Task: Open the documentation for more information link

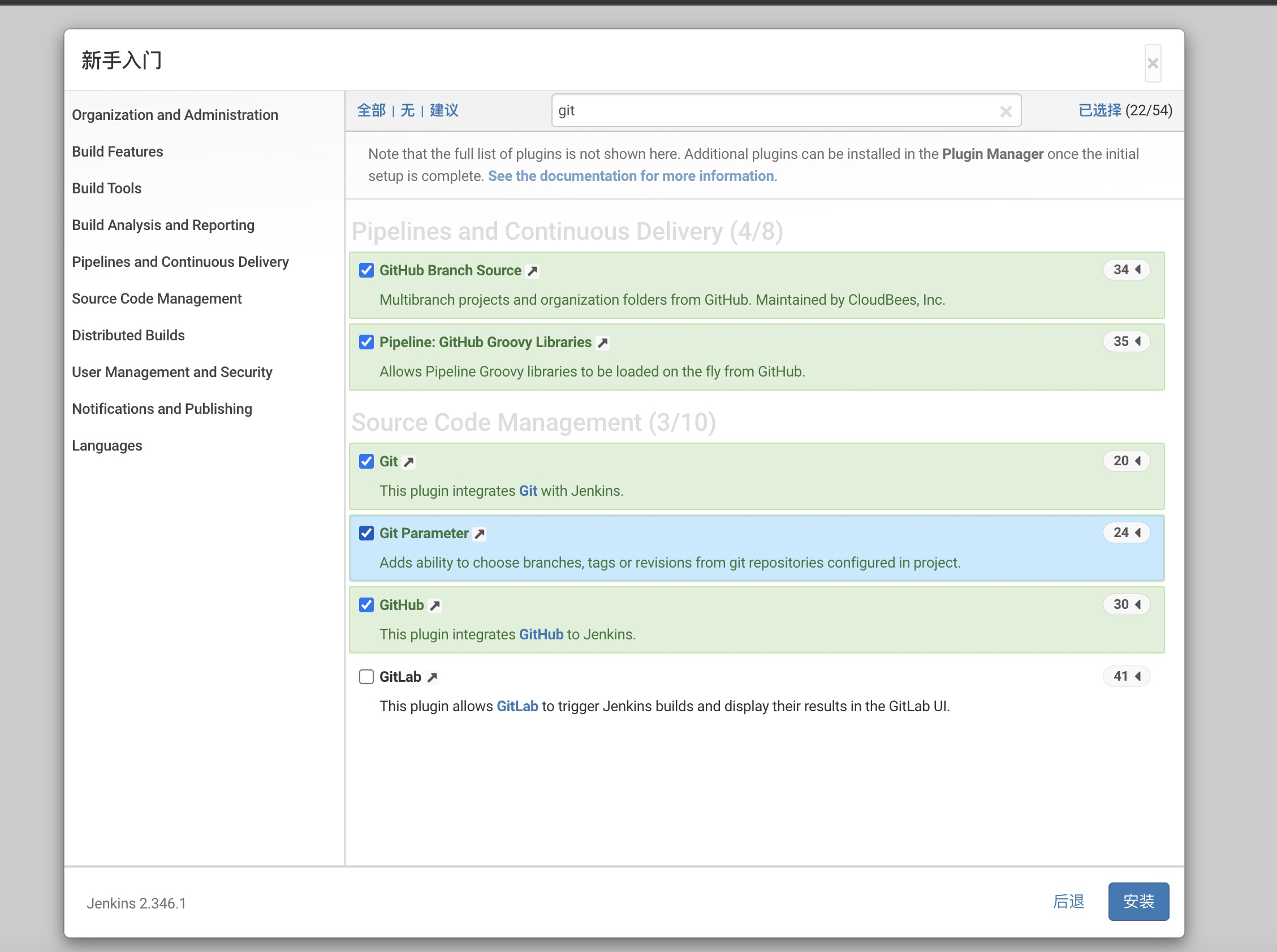Action: (x=631, y=176)
